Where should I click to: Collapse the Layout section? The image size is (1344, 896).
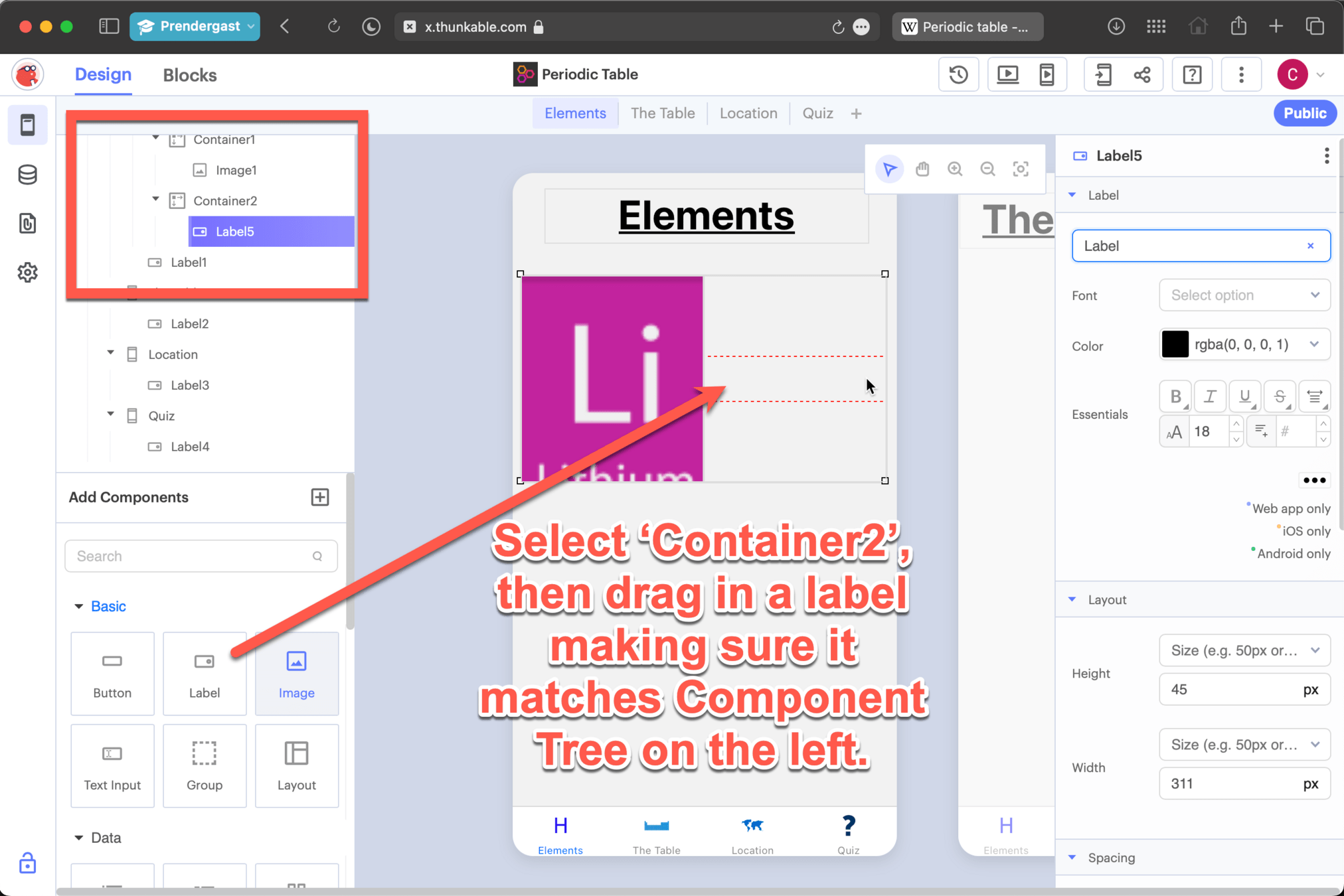(1072, 599)
